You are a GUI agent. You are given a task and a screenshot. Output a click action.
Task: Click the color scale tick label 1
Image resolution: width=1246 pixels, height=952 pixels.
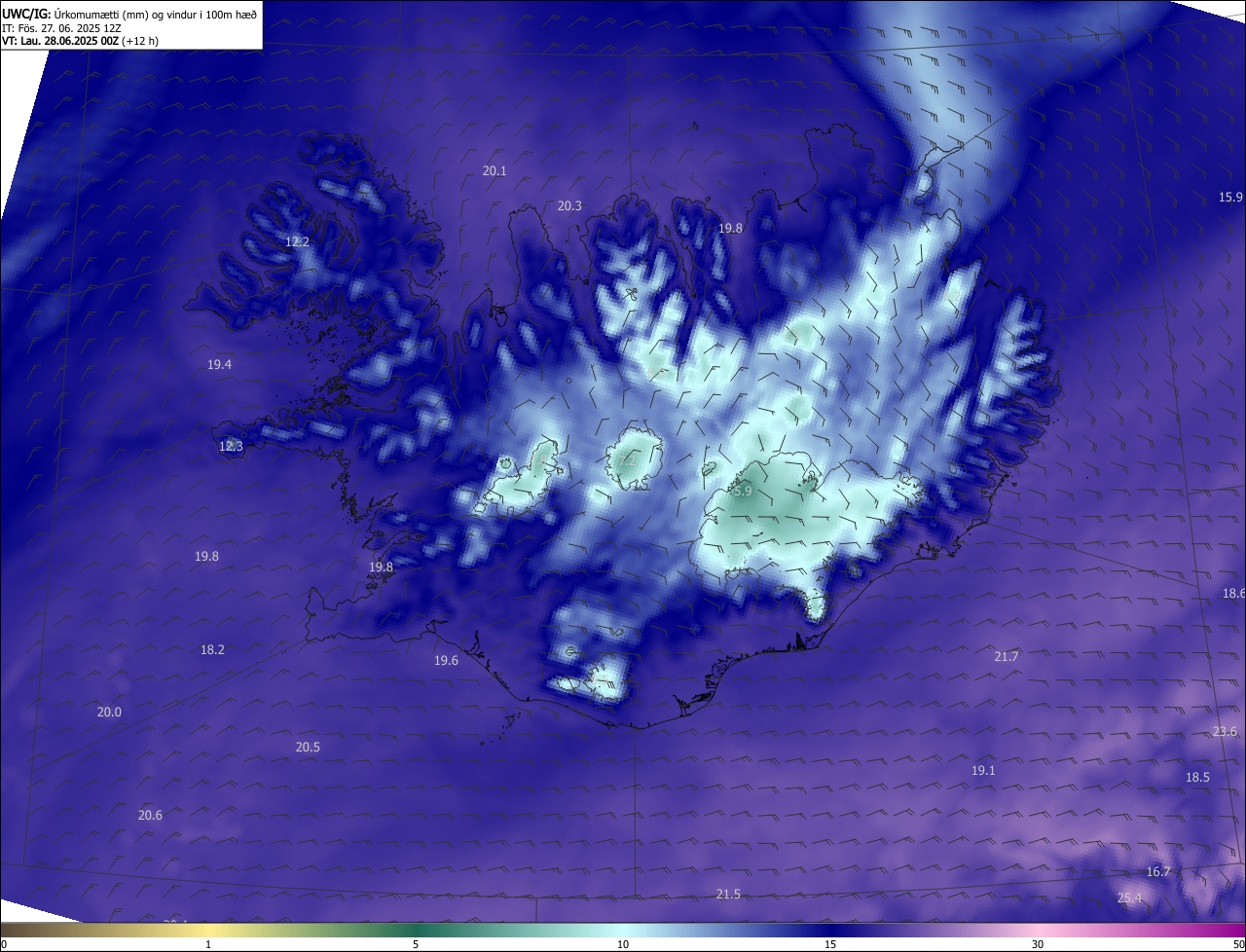tap(208, 944)
